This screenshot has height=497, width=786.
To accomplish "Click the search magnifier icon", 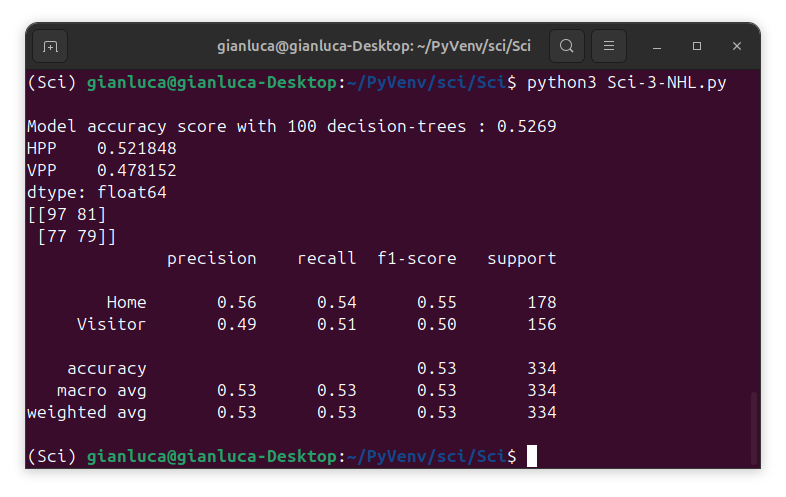I will point(566,46).
